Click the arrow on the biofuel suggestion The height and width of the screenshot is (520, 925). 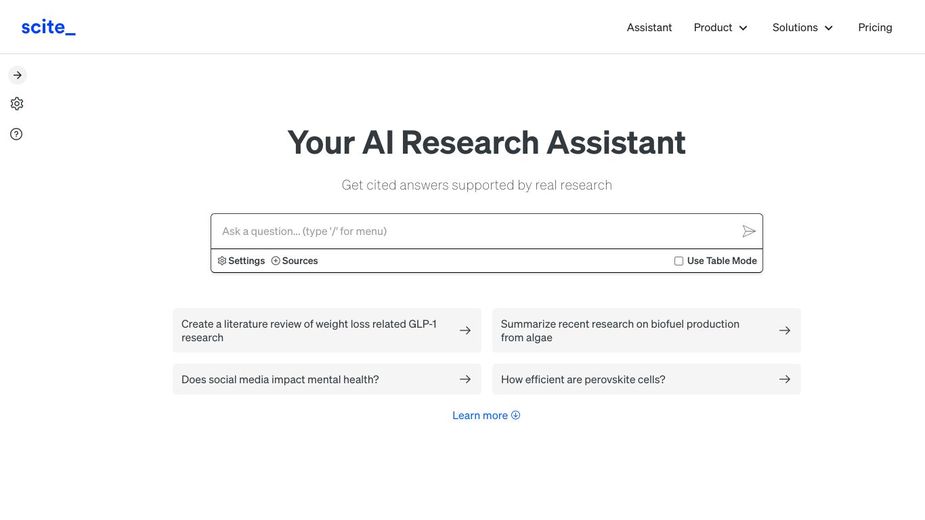coord(785,331)
